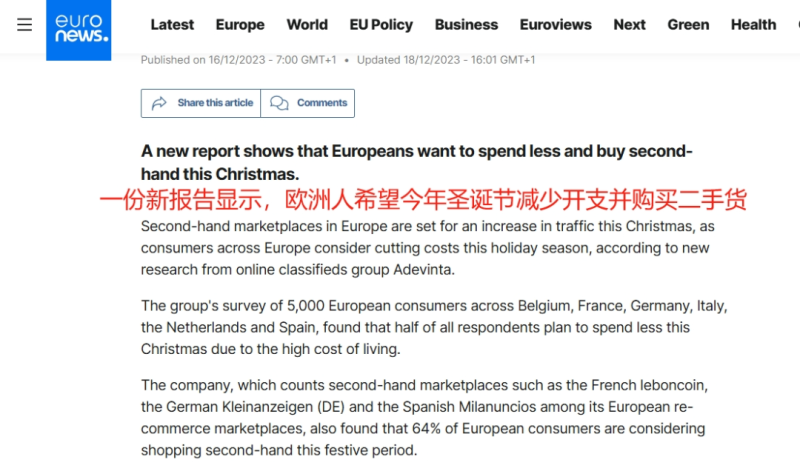This screenshot has width=800, height=471.
Task: Open the Latest section
Action: (172, 25)
